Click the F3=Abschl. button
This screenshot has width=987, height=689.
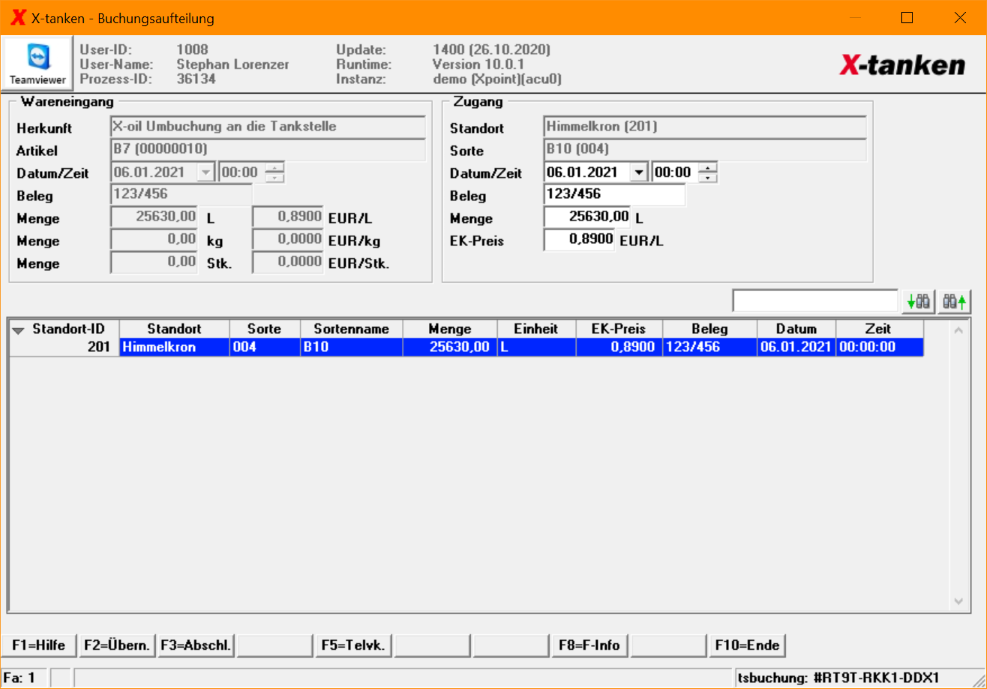(x=196, y=645)
